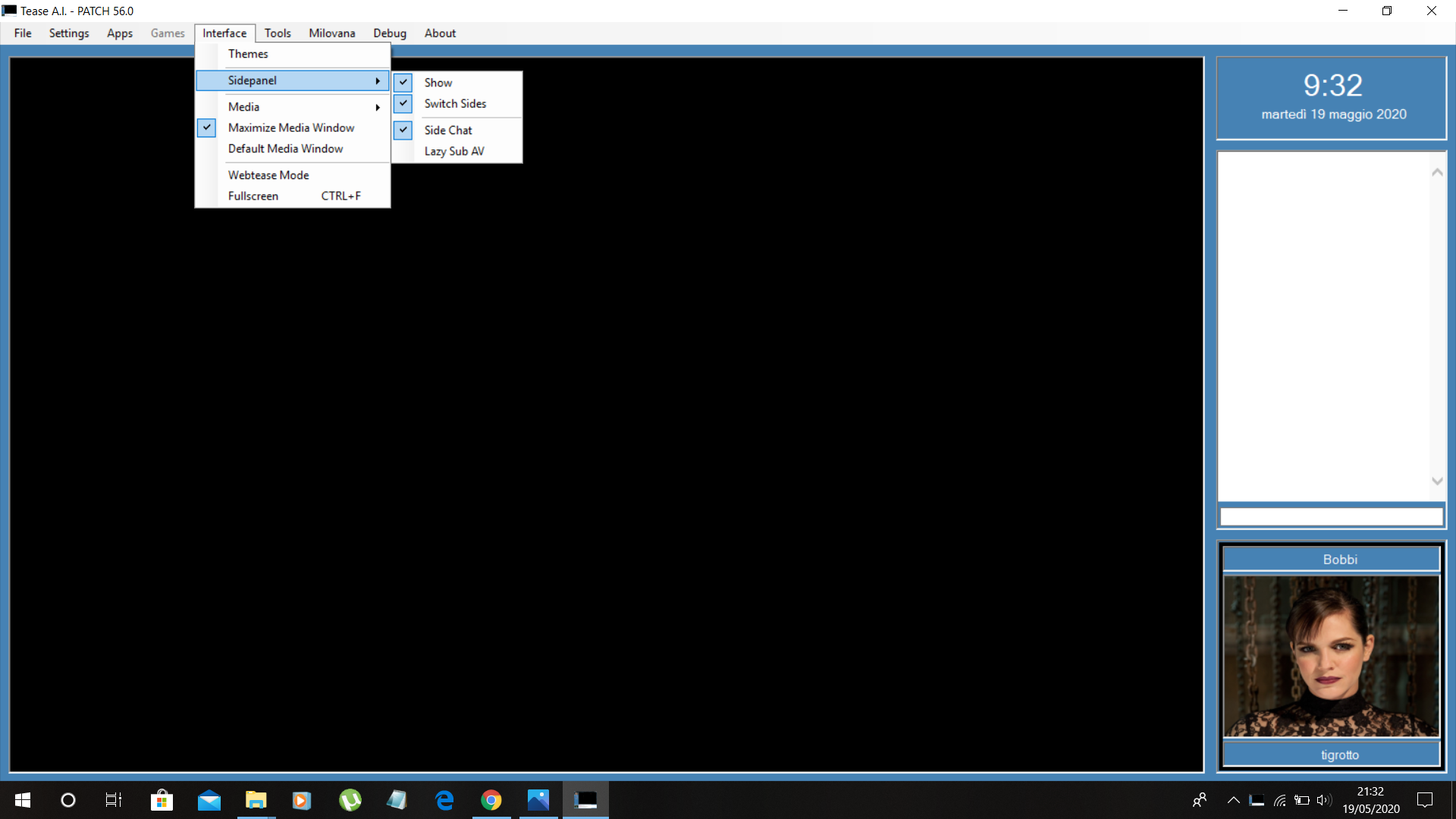Open the Mail app in taskbar
This screenshot has width=1456, height=819.
click(209, 800)
